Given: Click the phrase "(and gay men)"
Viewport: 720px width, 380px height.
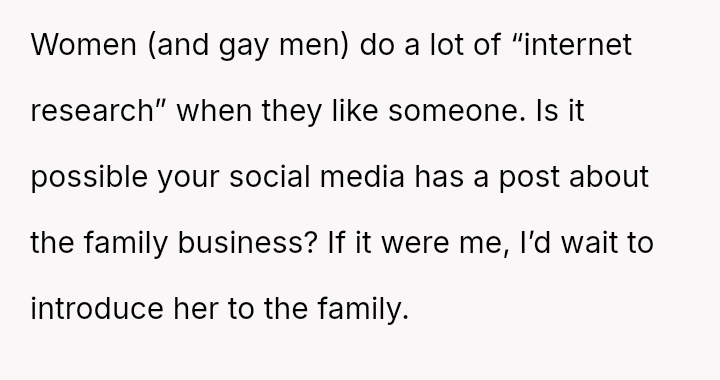Looking at the screenshot, I should (x=248, y=47).
